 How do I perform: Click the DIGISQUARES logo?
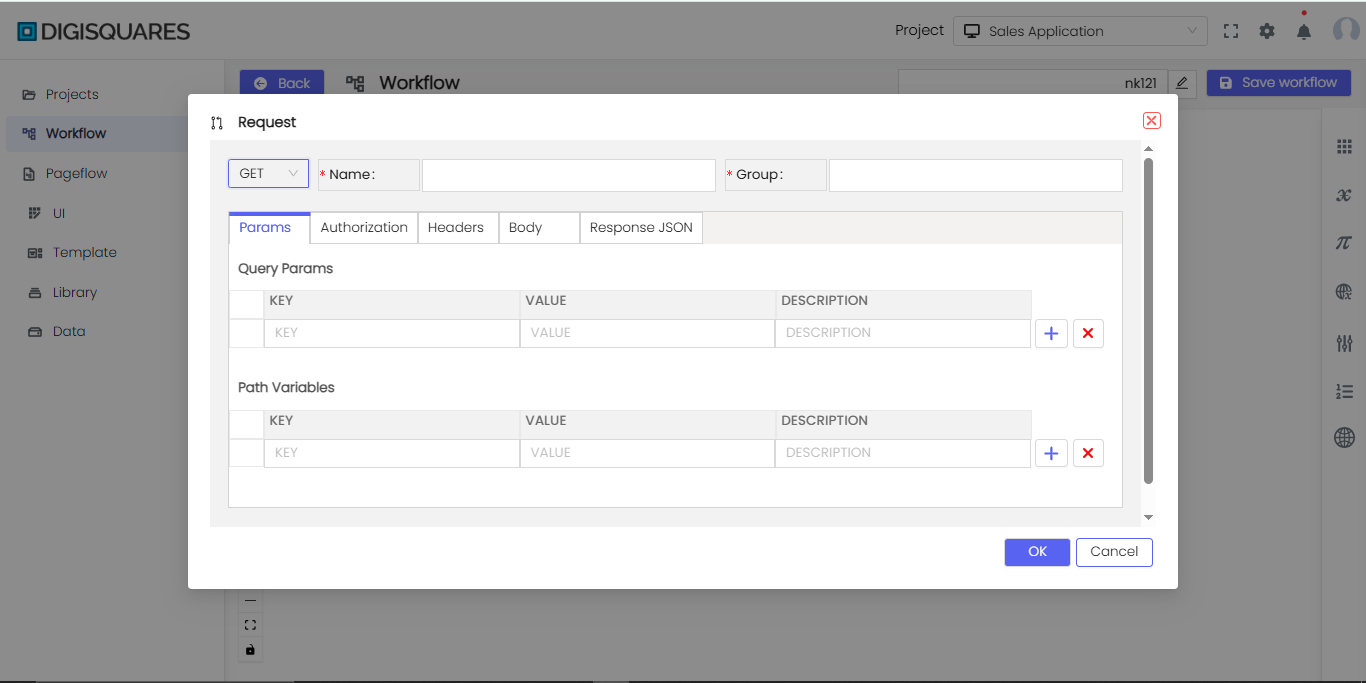coord(104,31)
